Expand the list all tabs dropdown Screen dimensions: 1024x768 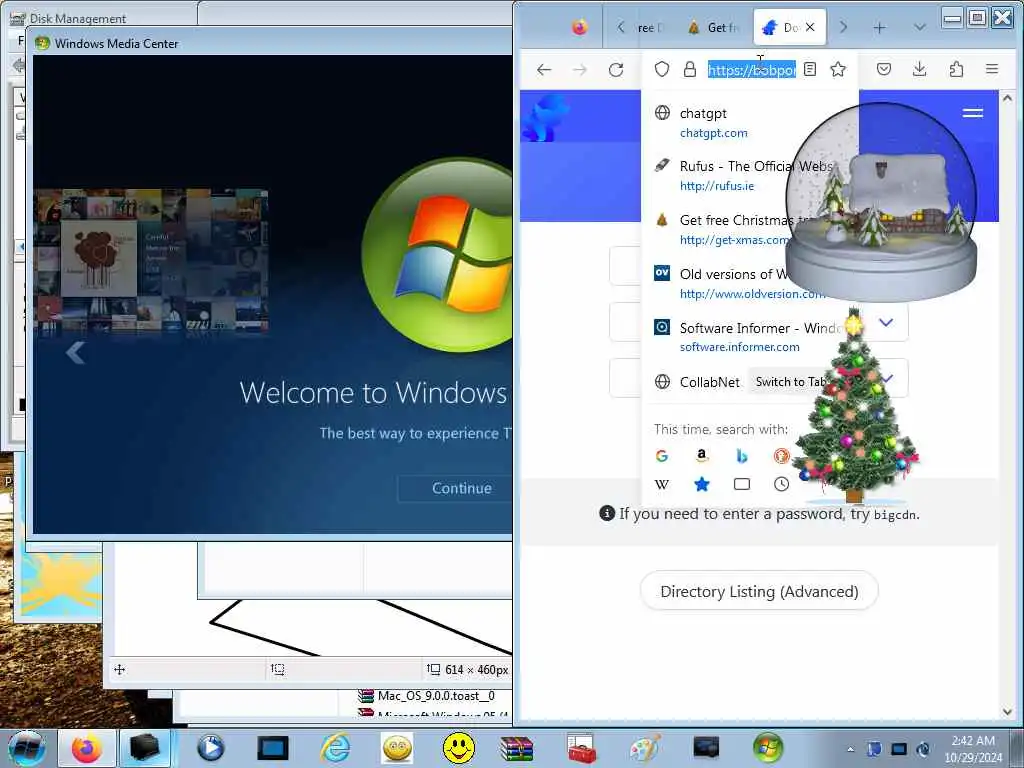click(x=920, y=27)
